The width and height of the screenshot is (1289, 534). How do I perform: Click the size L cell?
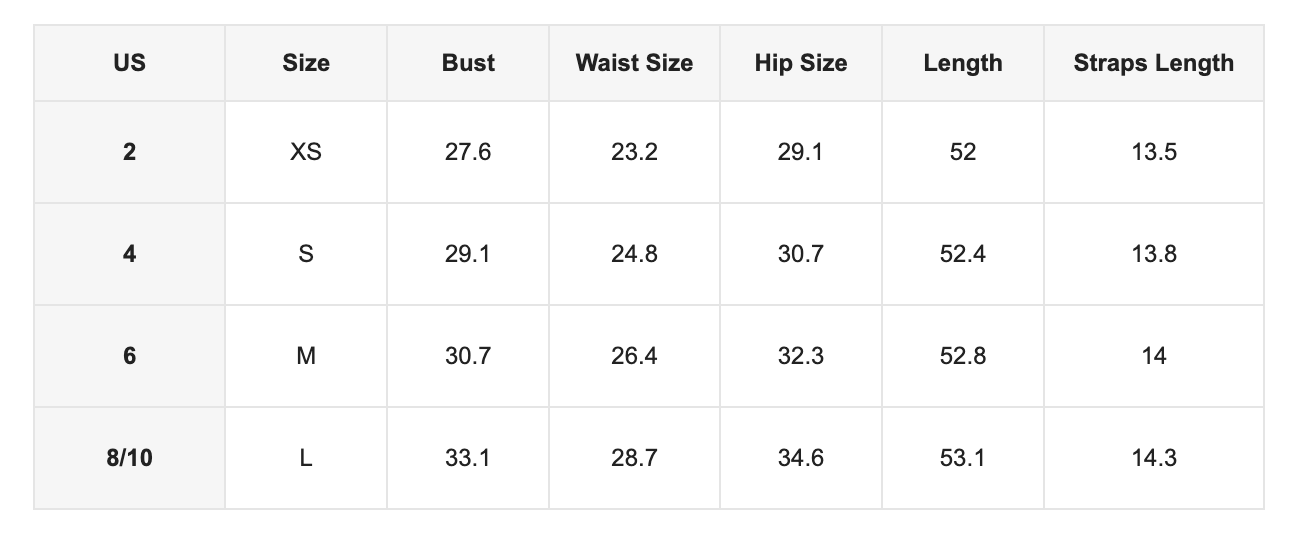306,458
